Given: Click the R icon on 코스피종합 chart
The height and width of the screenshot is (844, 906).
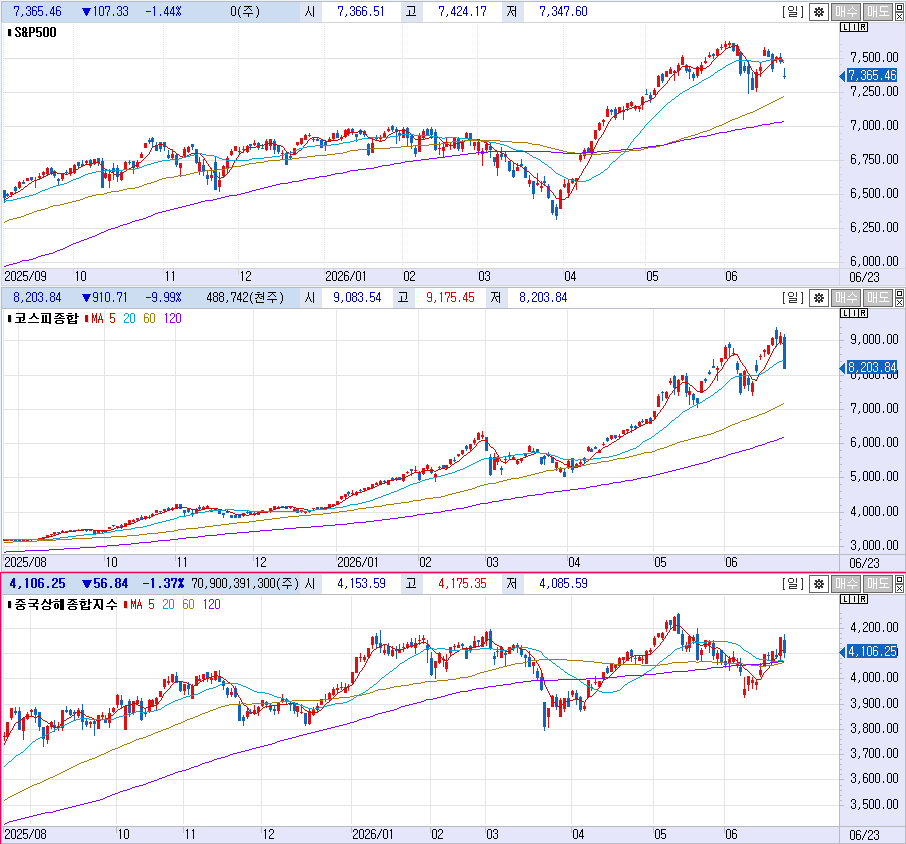Looking at the screenshot, I should coord(863,313).
